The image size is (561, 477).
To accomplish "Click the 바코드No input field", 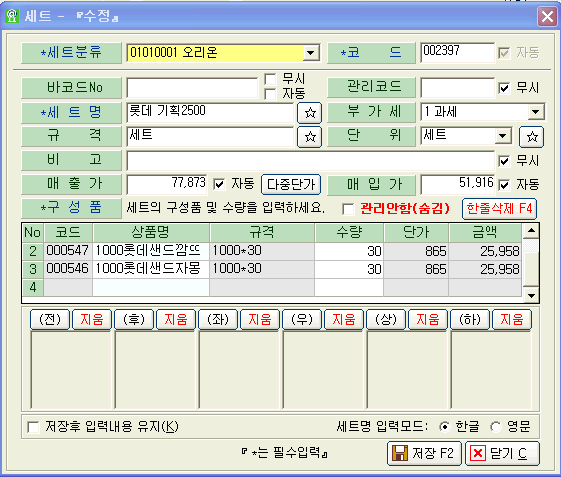I will pos(192,88).
